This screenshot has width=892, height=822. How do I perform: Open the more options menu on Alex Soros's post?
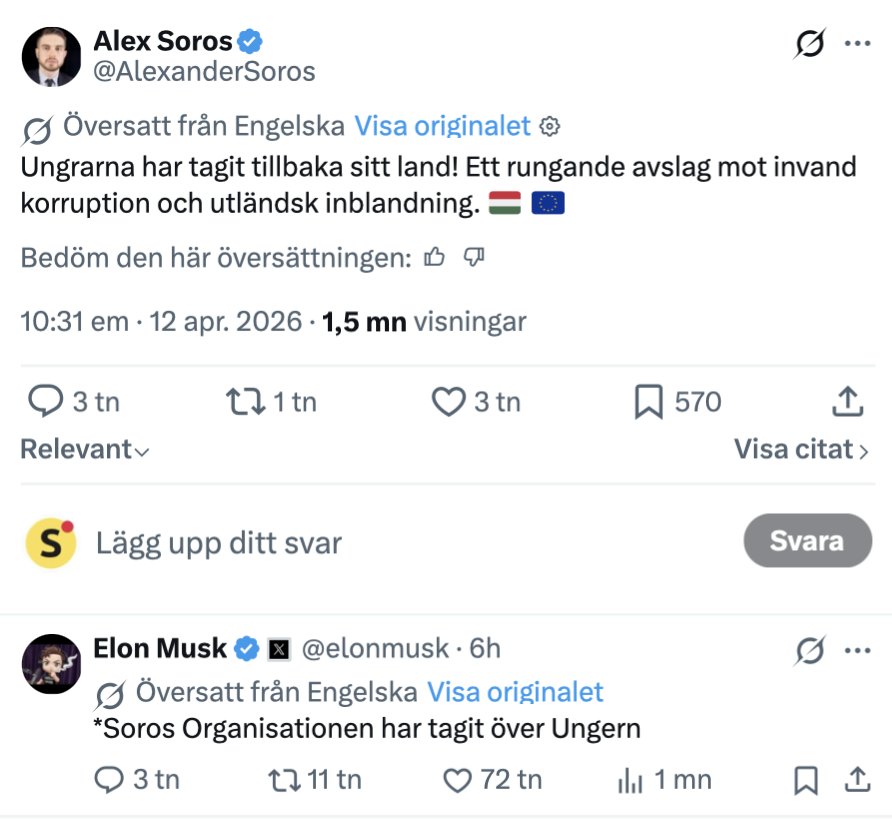point(858,44)
